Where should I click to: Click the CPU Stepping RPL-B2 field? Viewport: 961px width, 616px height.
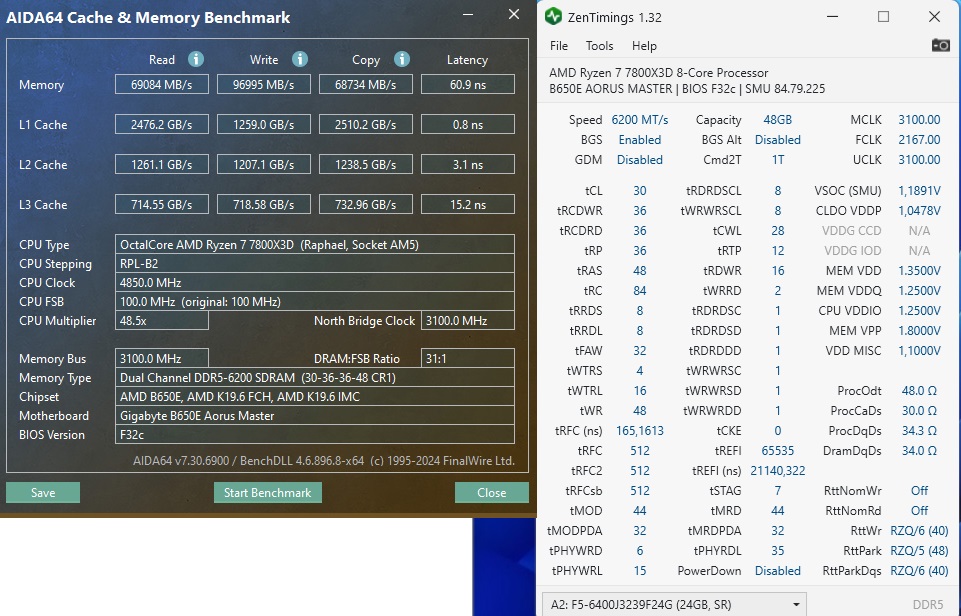pos(314,264)
